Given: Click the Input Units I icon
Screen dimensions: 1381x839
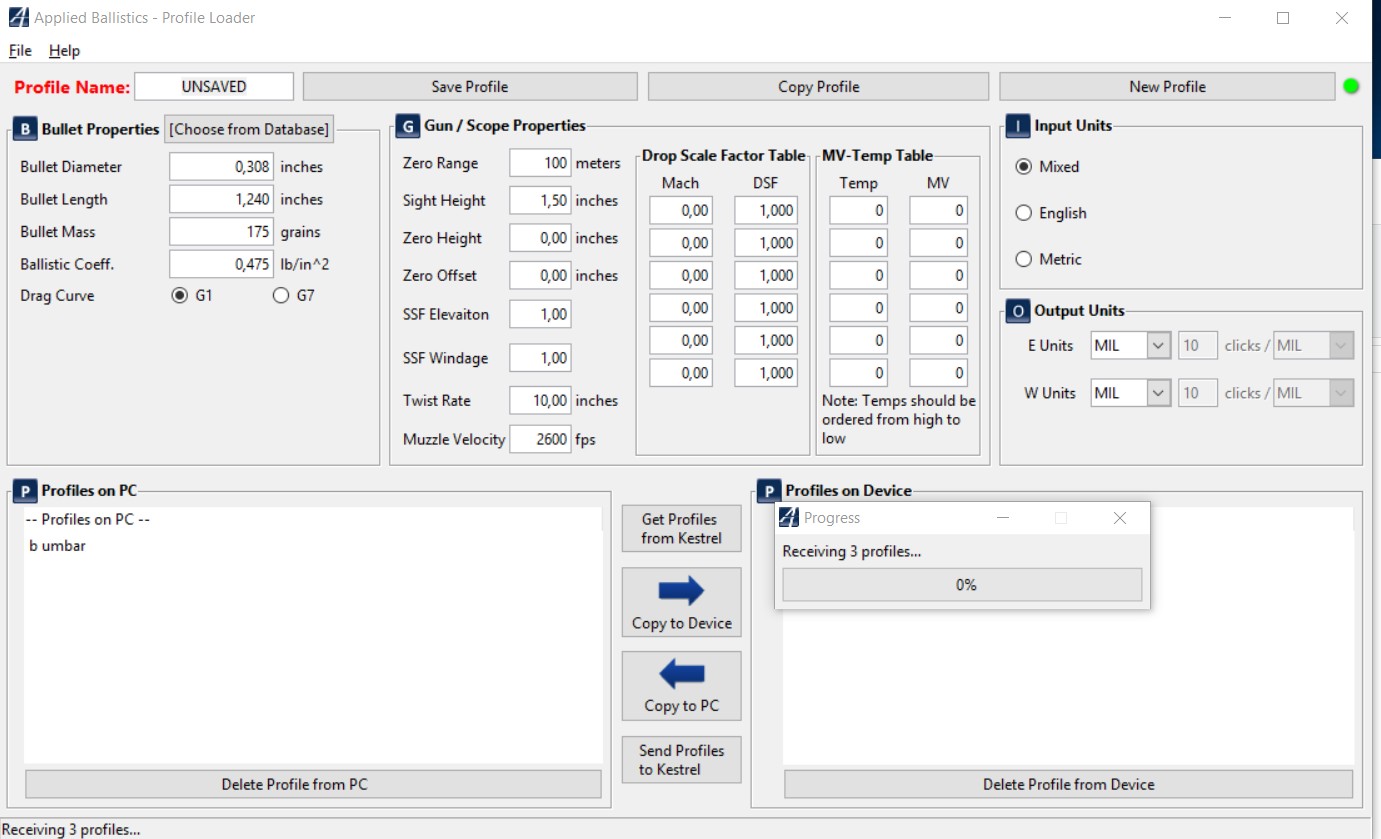Looking at the screenshot, I should [x=1017, y=126].
